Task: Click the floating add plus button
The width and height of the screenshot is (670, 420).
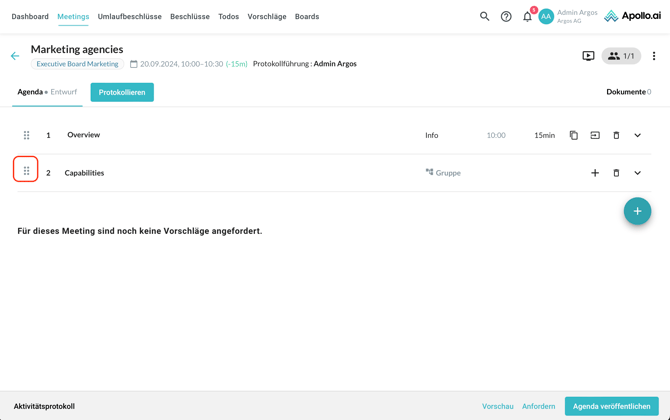Action: (x=637, y=211)
